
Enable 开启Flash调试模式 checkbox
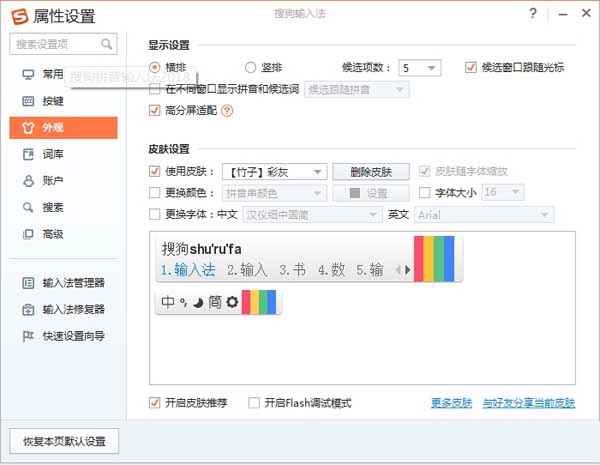click(x=254, y=403)
